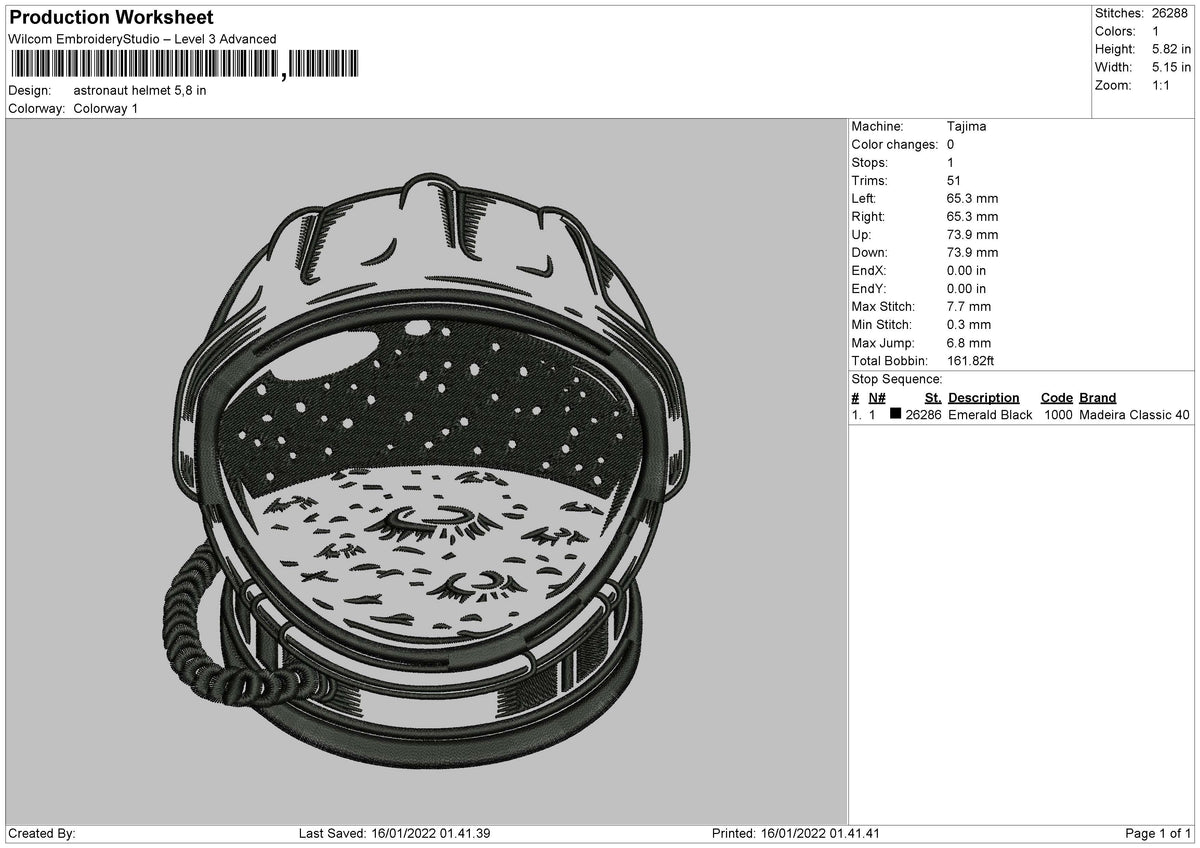Click the astronaut helmet embroidery preview

pyautogui.click(x=425, y=470)
